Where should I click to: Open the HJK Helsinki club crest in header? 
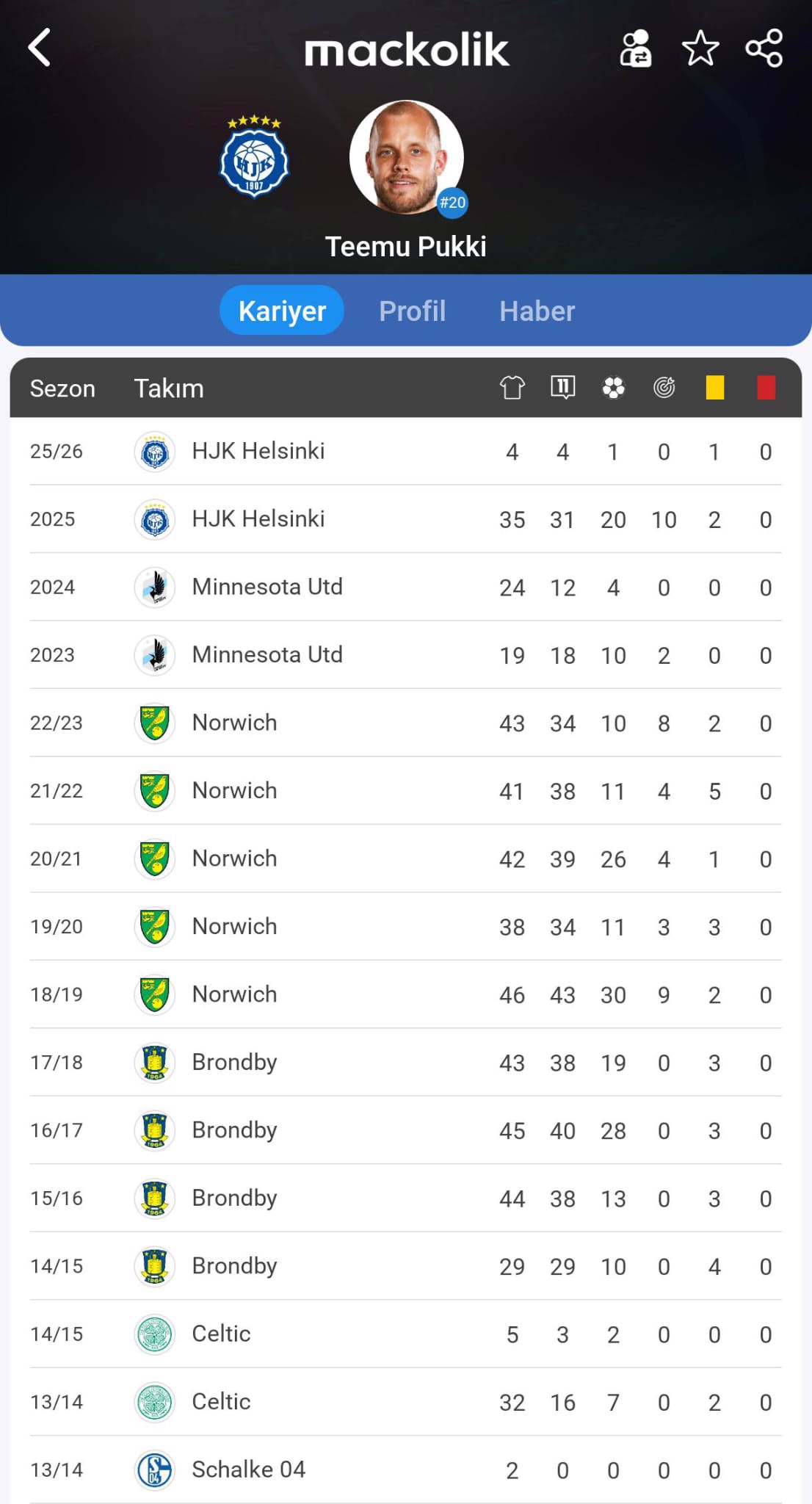254,157
